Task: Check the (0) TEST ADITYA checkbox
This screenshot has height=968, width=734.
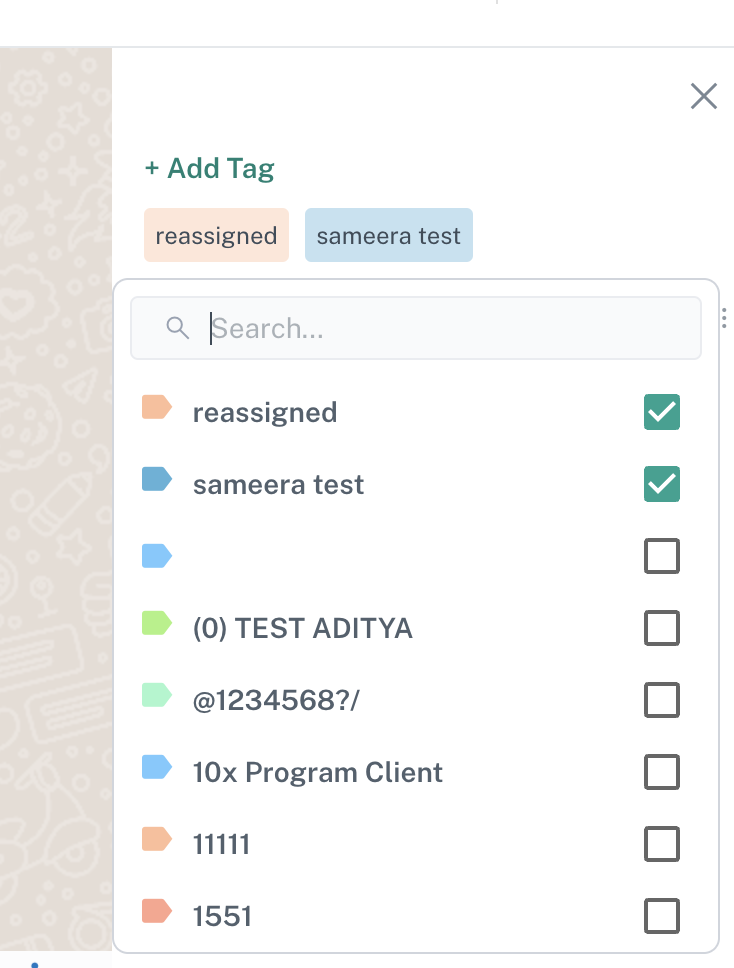Action: coord(662,629)
